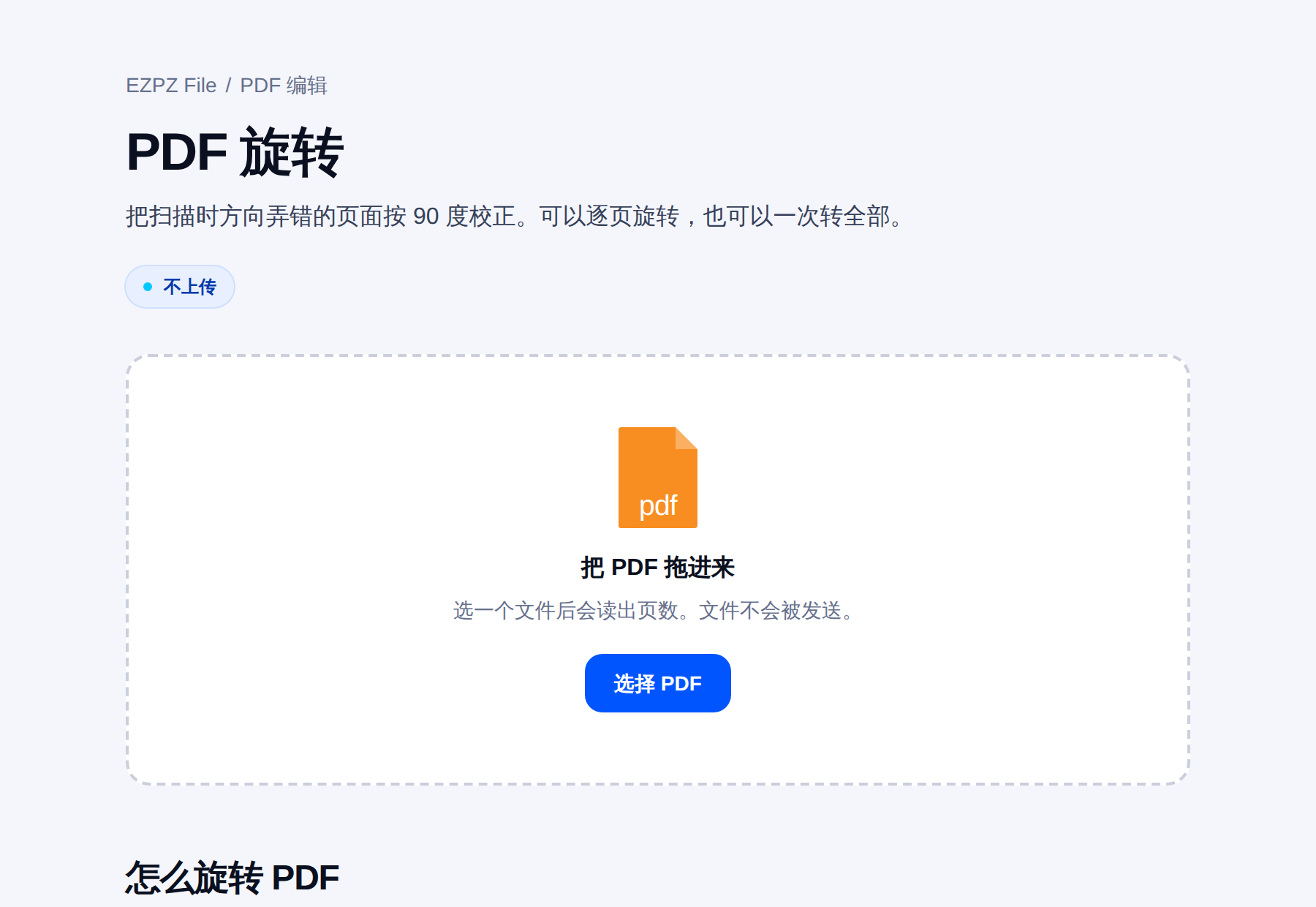Open the EZPZ File breadcrumb link

click(171, 86)
